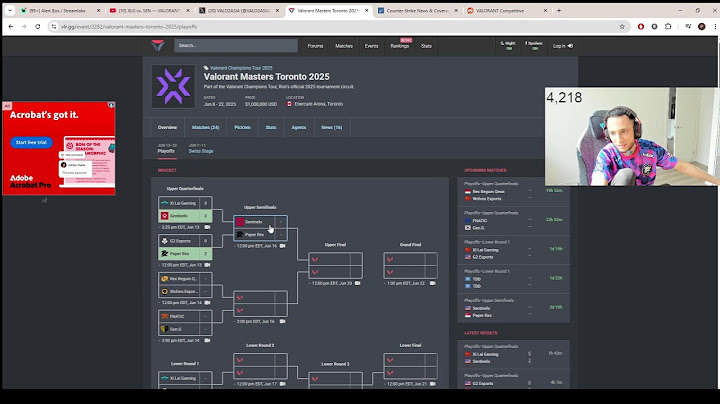The width and height of the screenshot is (720, 404).
Task: Toggle the Spoilers switch
Action: 534,45
